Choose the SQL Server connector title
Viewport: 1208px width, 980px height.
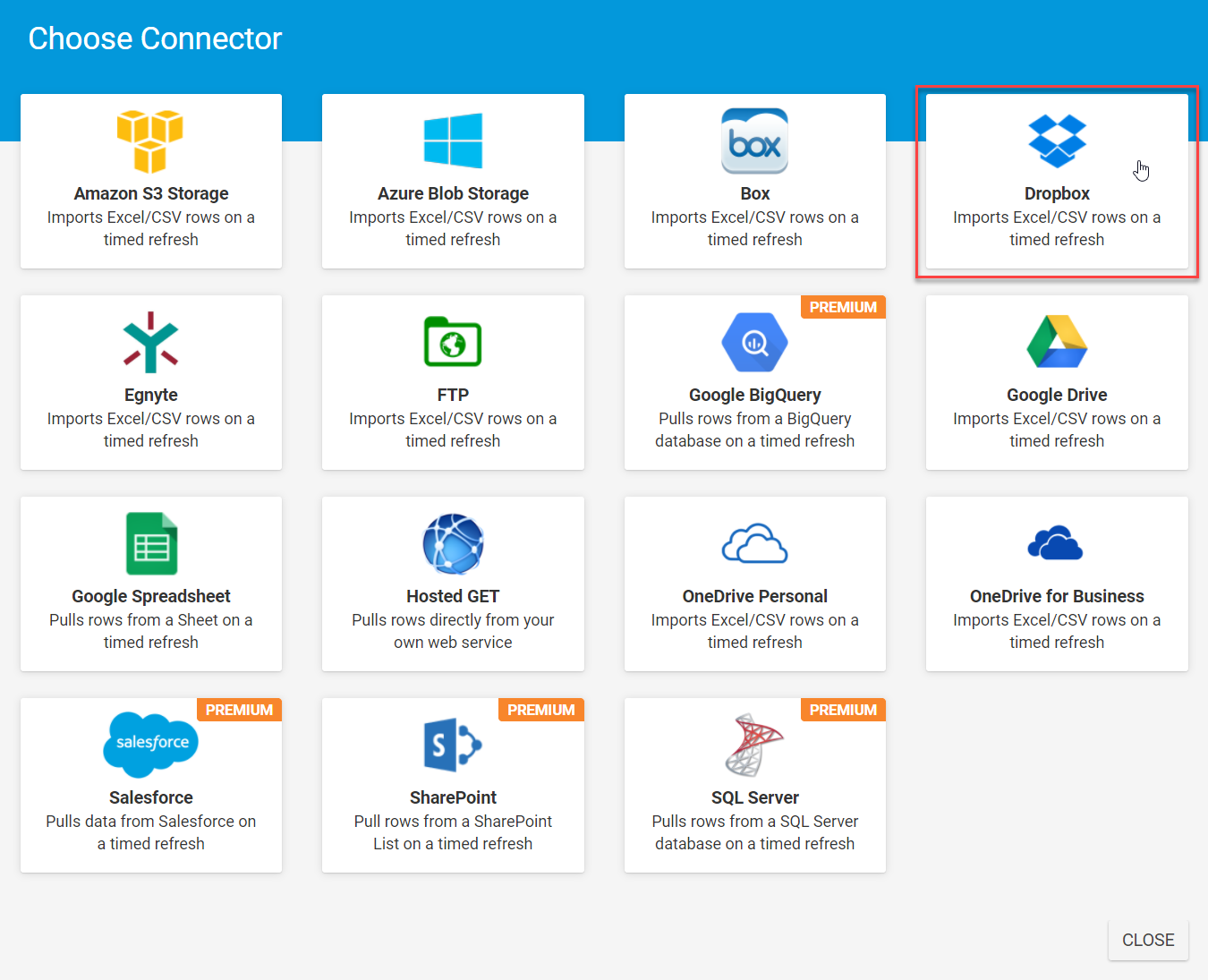point(755,797)
